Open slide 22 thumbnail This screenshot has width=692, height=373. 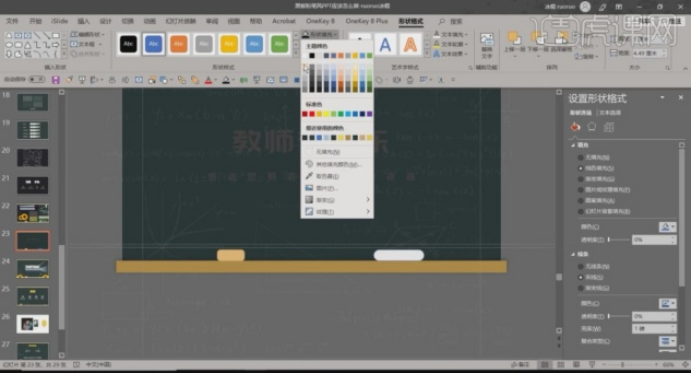coord(33,213)
